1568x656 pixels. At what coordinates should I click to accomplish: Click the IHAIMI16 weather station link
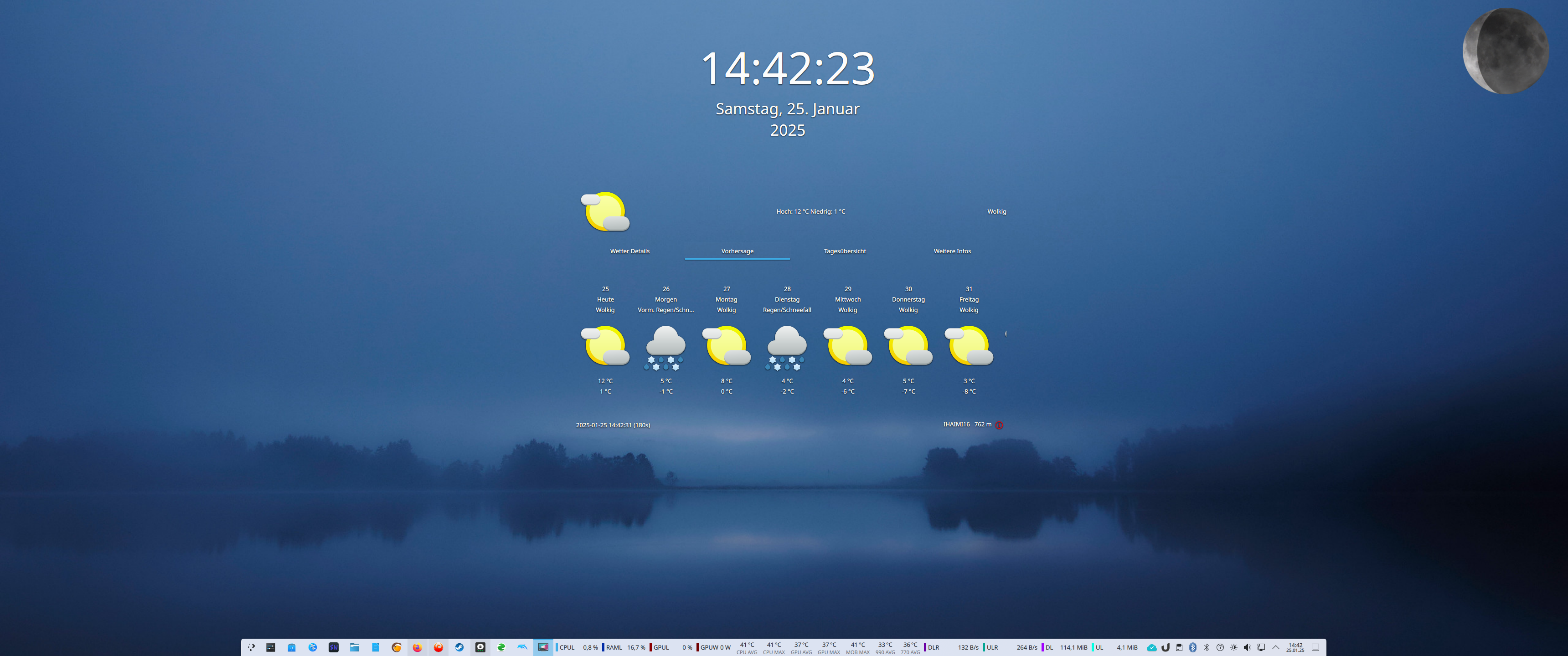point(956,425)
